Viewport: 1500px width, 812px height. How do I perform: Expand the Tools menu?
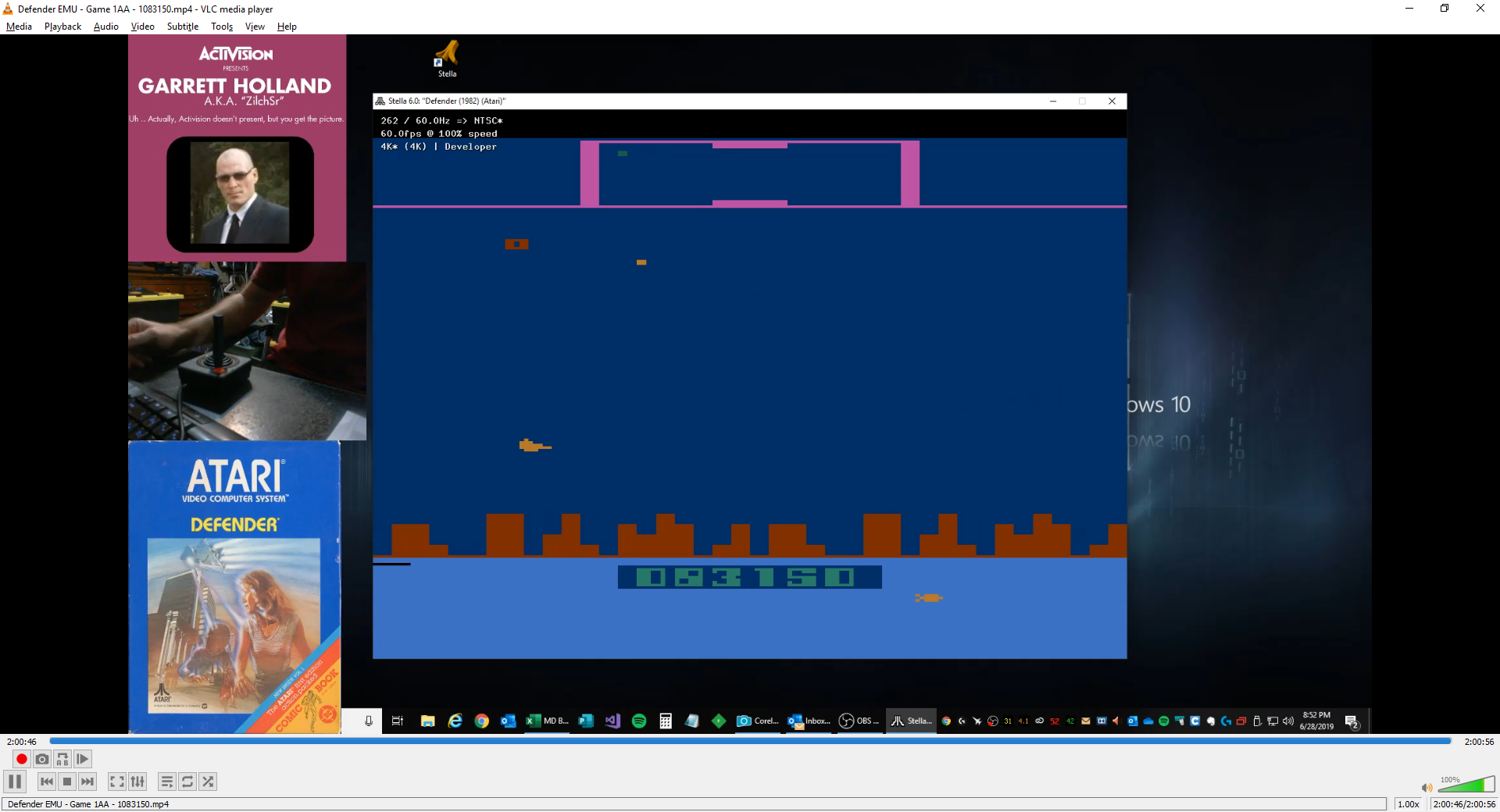coord(222,27)
